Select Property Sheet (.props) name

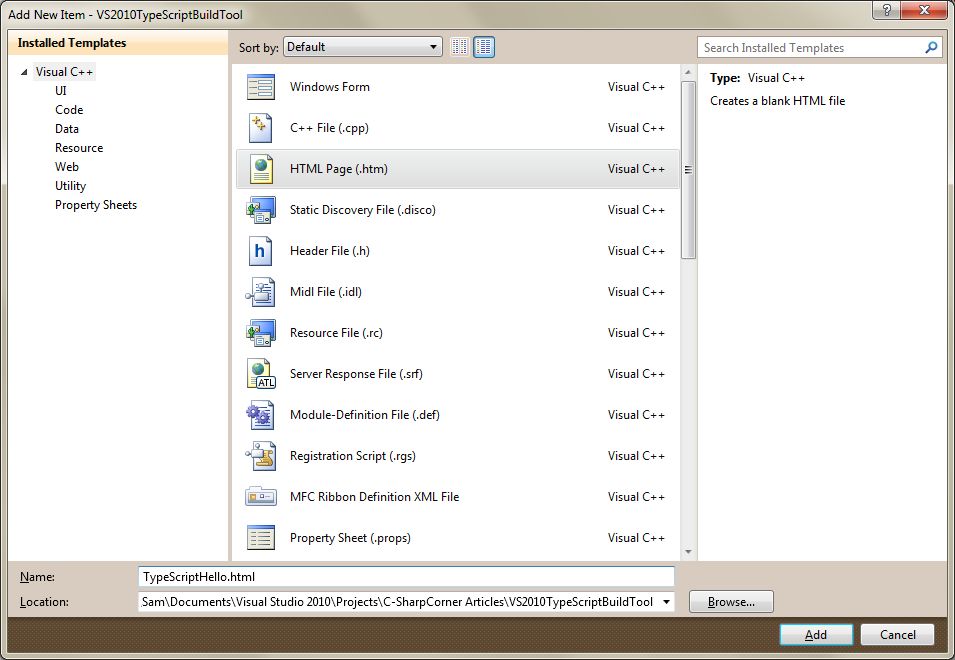click(350, 538)
